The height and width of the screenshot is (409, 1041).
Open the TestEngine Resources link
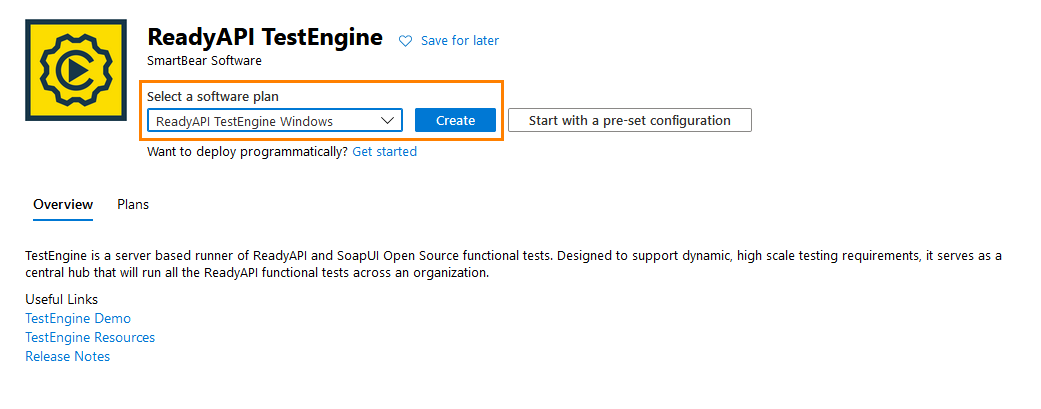pos(90,337)
